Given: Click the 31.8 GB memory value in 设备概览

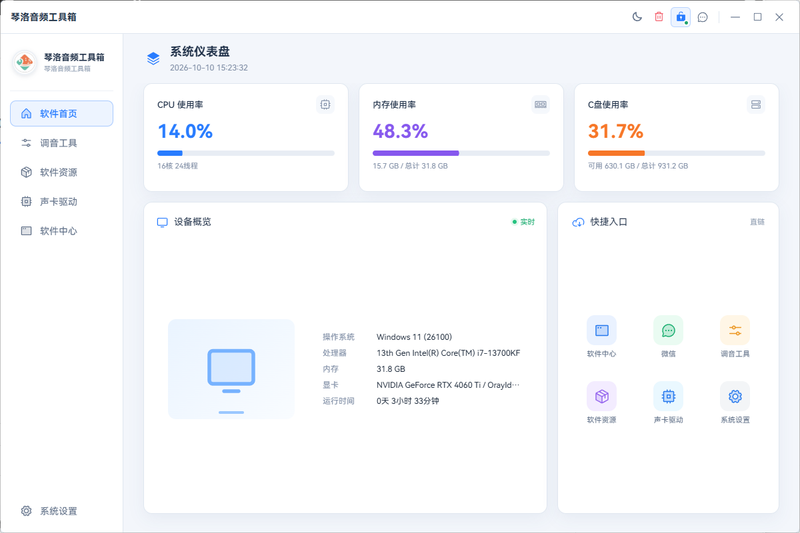Looking at the screenshot, I should pyautogui.click(x=391, y=369).
